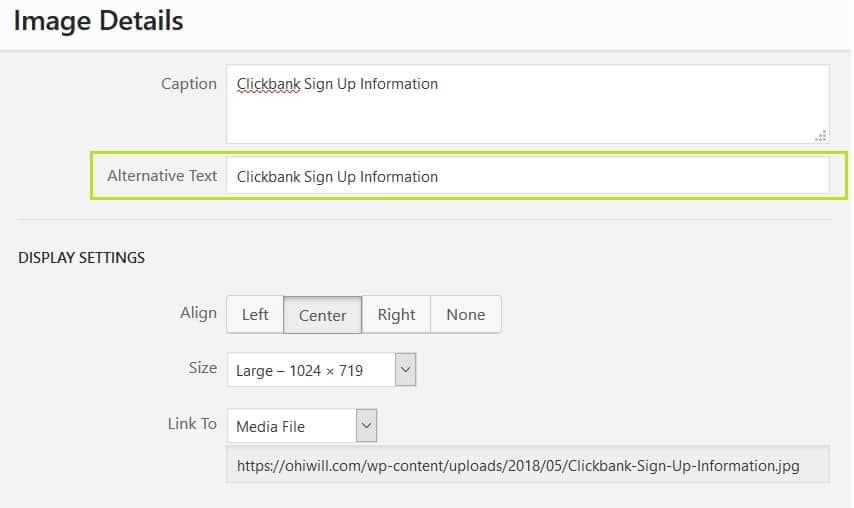Click the Alternative Text label
854x508 pixels.
pos(162,175)
